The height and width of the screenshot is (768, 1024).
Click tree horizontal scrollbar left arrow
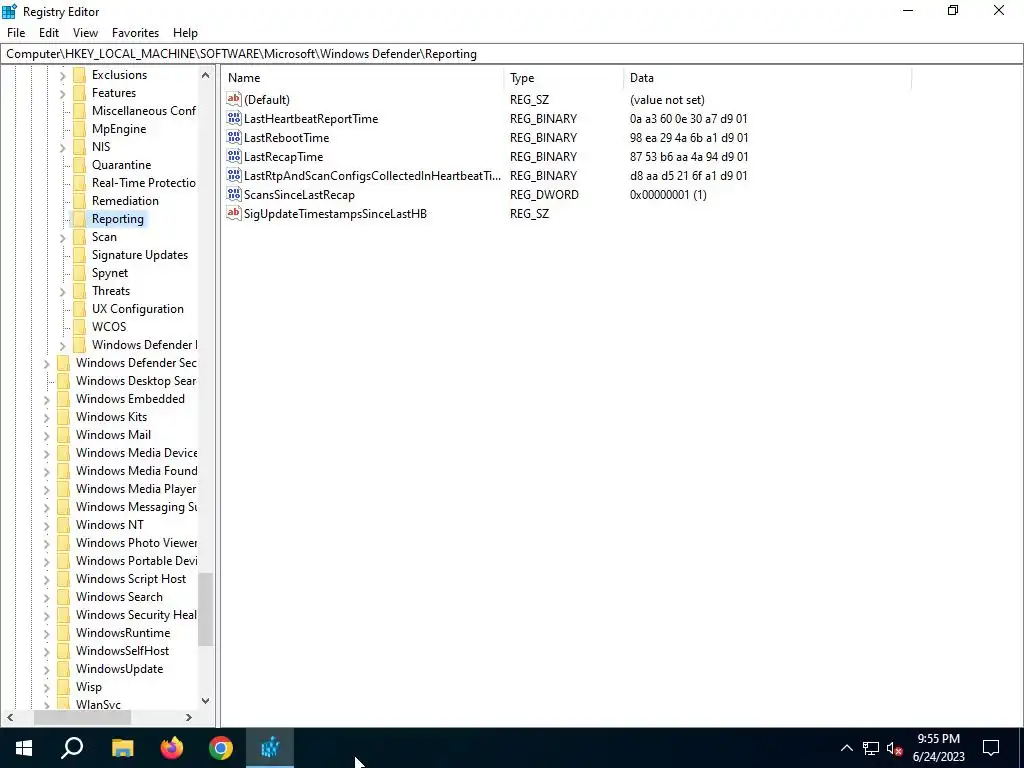(x=10, y=717)
